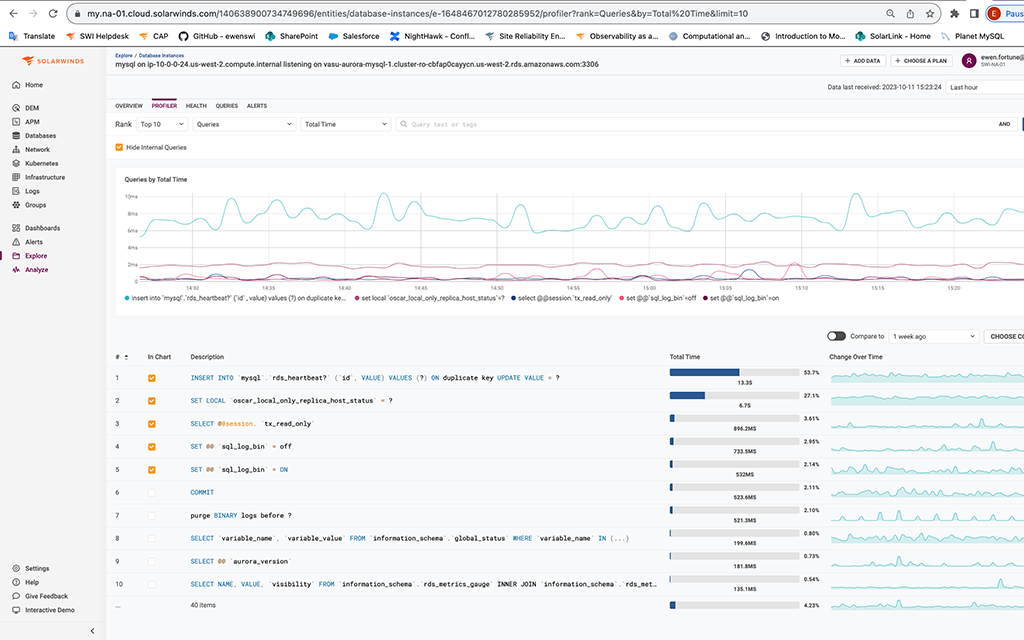This screenshot has width=1024, height=640.
Task: Switch to the HEALTH tab
Action: click(x=196, y=105)
